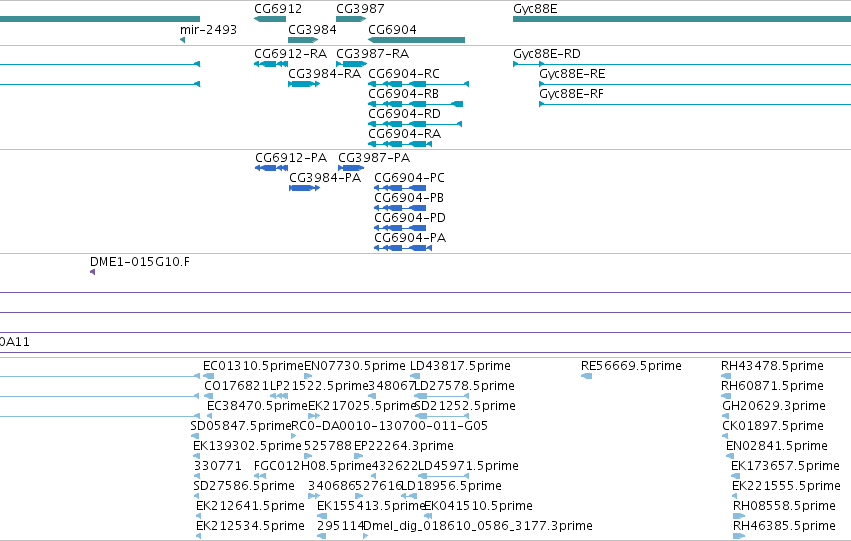Click the EC38470.5prime EST label
This screenshot has width=851, height=541.
click(257, 406)
